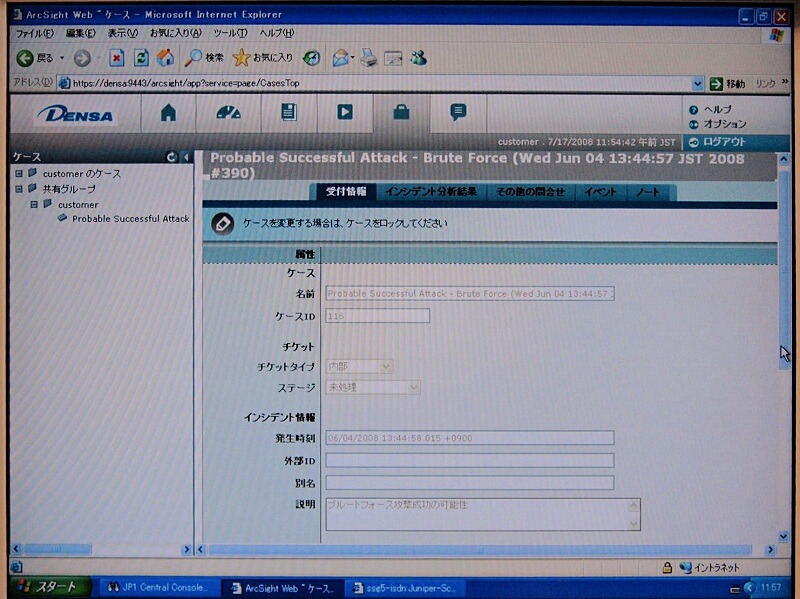Switch to sse5-isdn Juniper taskbar item
This screenshot has width=800, height=599.
coord(405,588)
